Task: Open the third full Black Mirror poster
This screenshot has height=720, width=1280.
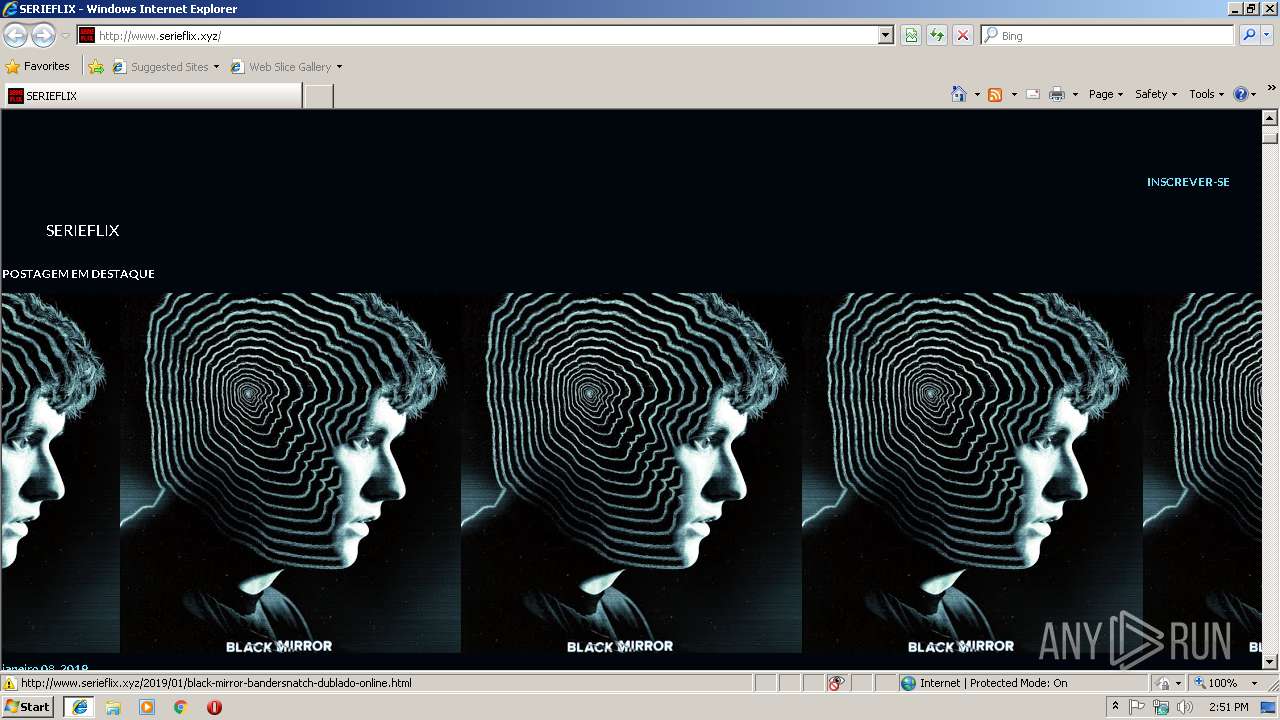Action: tap(972, 473)
